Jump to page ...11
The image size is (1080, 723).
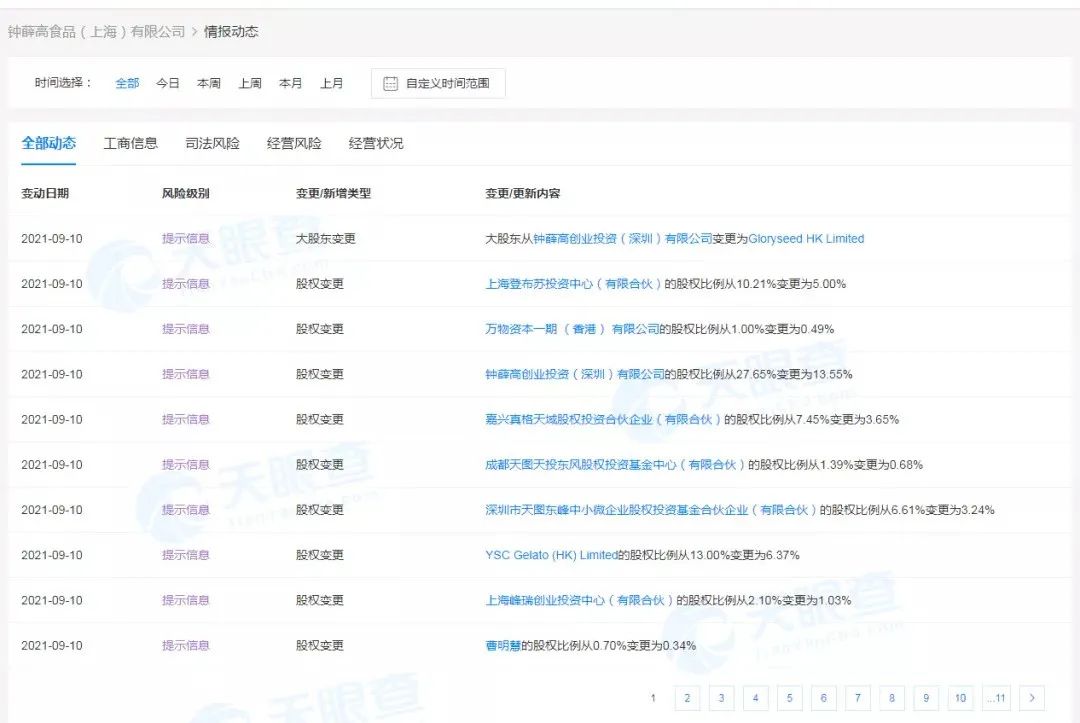pyautogui.click(x=996, y=698)
